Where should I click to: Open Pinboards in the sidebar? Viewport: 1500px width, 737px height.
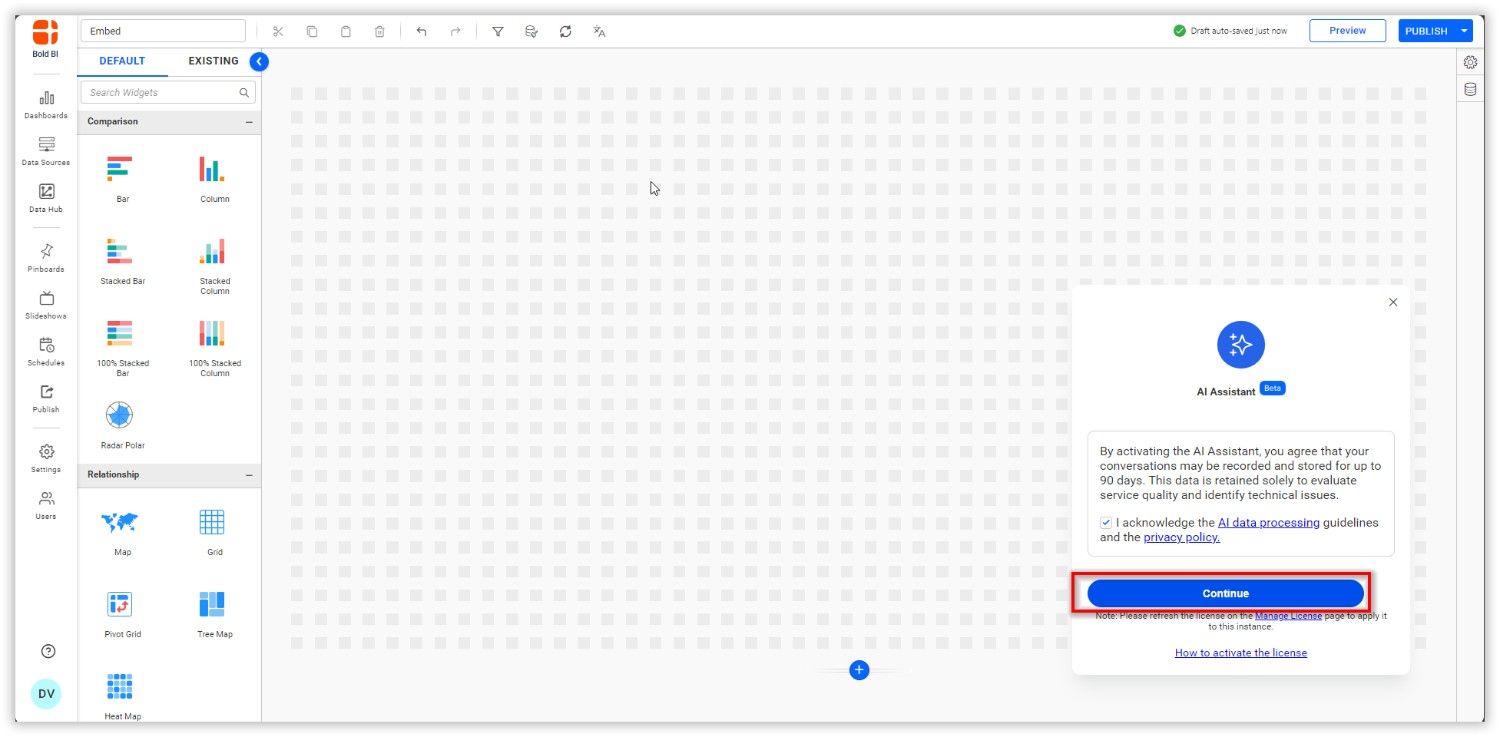46,258
